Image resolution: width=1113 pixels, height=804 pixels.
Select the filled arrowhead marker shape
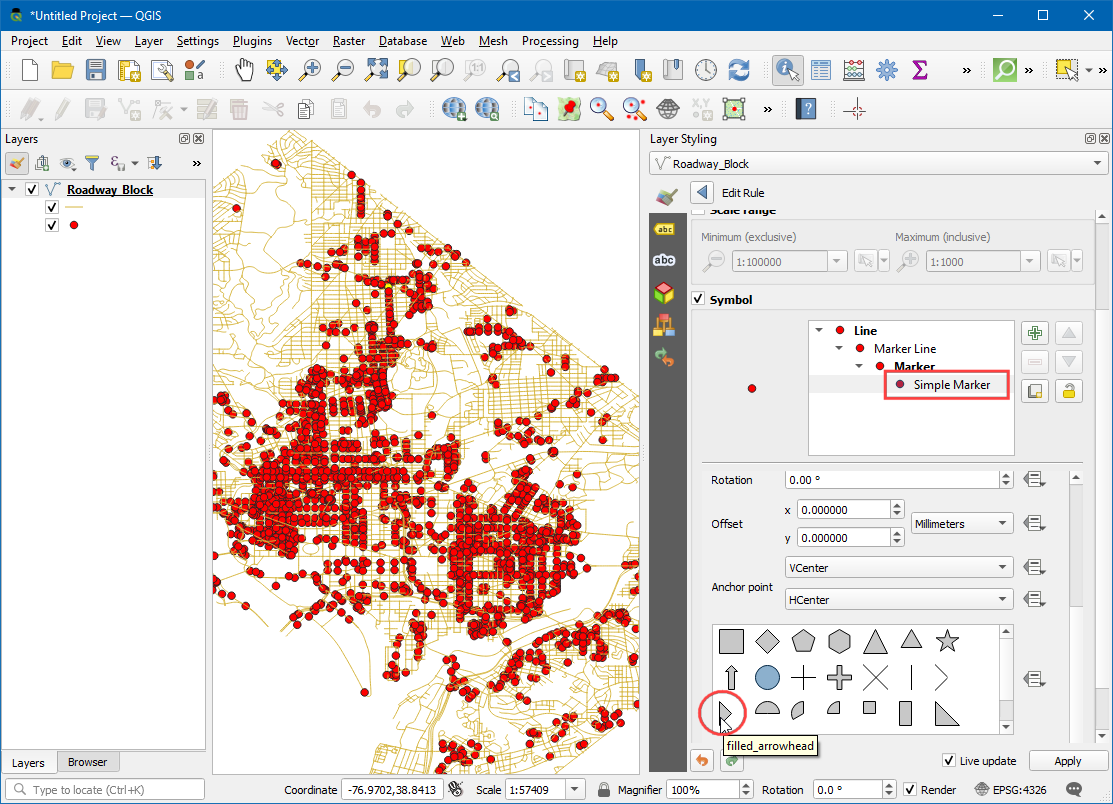(727, 712)
